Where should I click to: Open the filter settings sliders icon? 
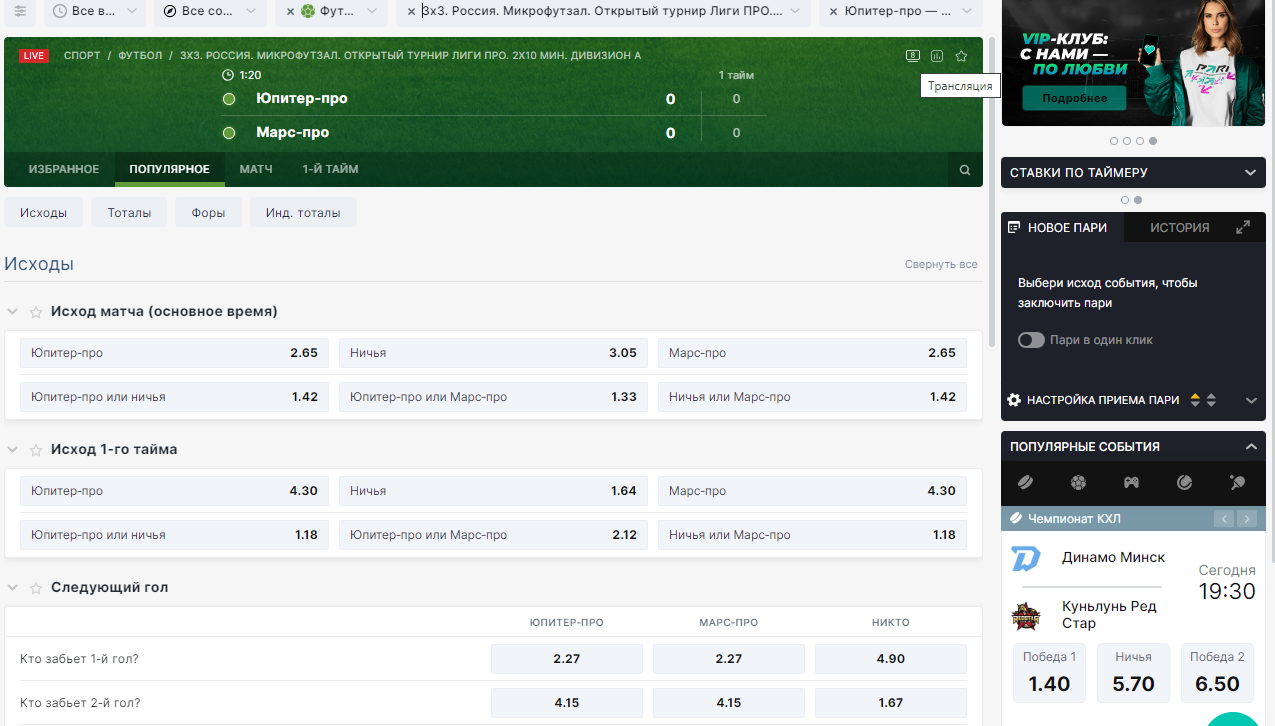pyautogui.click(x=20, y=11)
